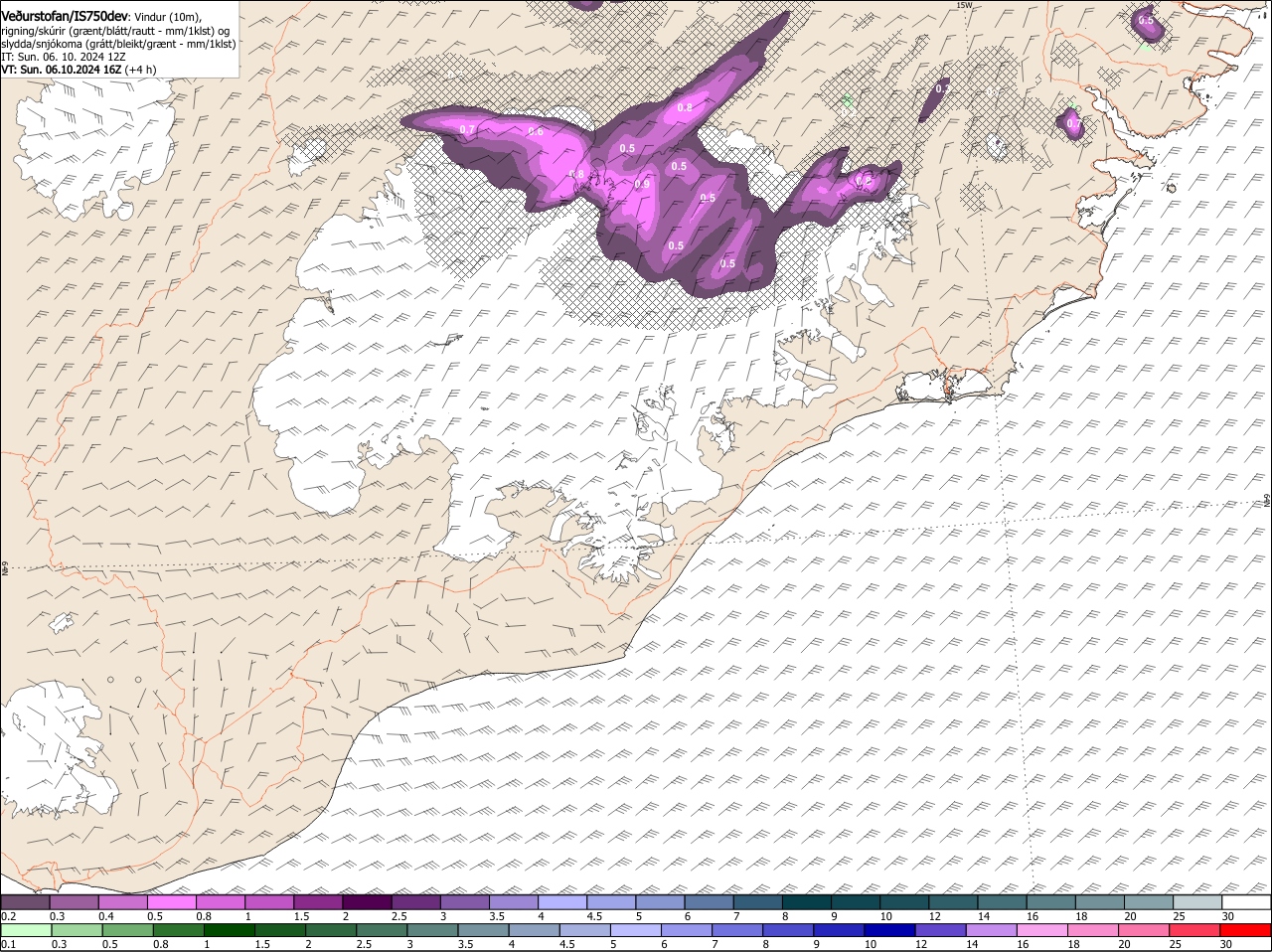Viewport: 1272px width, 952px height.
Task: Click the 8–9 dark teal swatch, upper legend
Action: (806, 902)
